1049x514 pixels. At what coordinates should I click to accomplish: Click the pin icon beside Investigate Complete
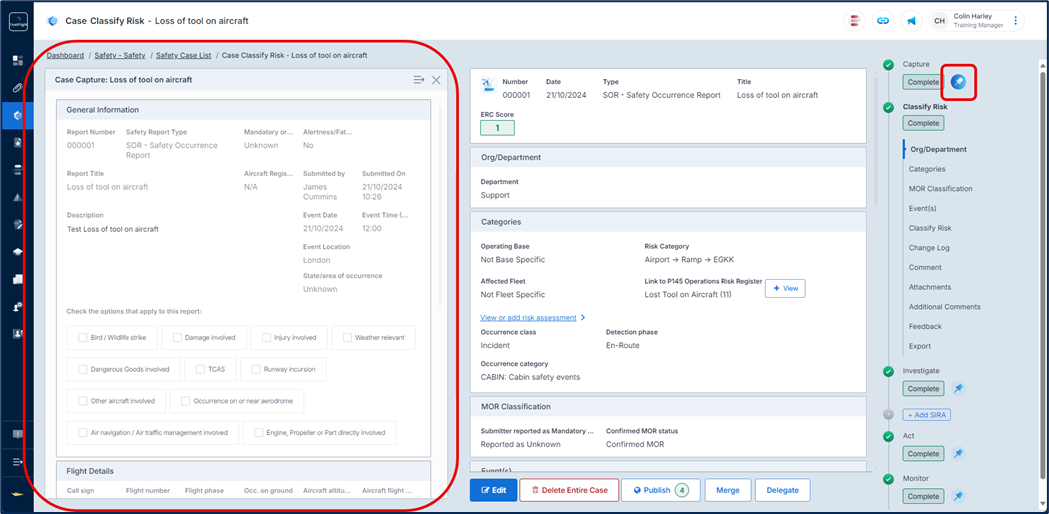point(958,389)
